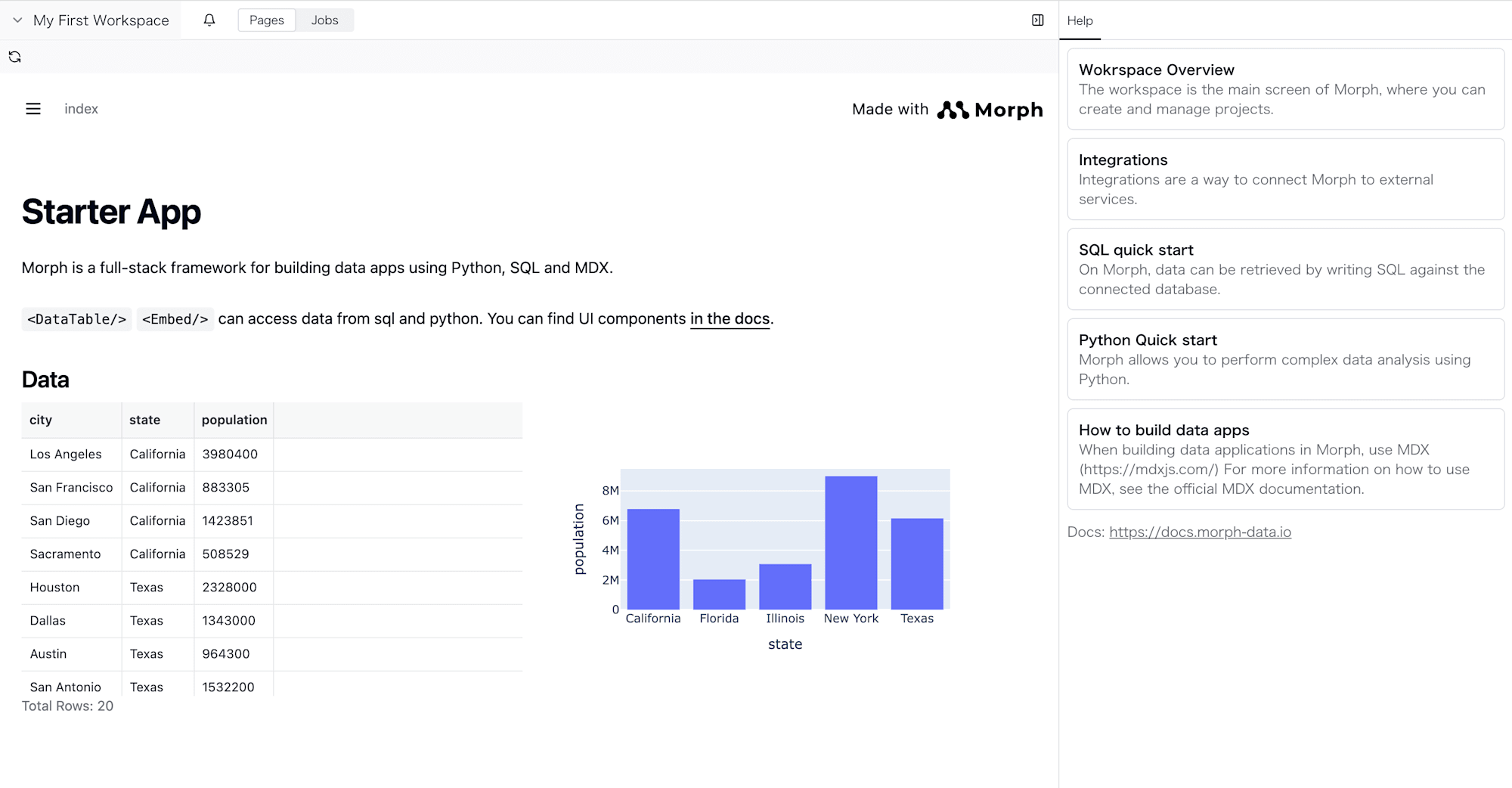Click the state axis title
This screenshot has width=1512, height=788.
[x=785, y=644]
